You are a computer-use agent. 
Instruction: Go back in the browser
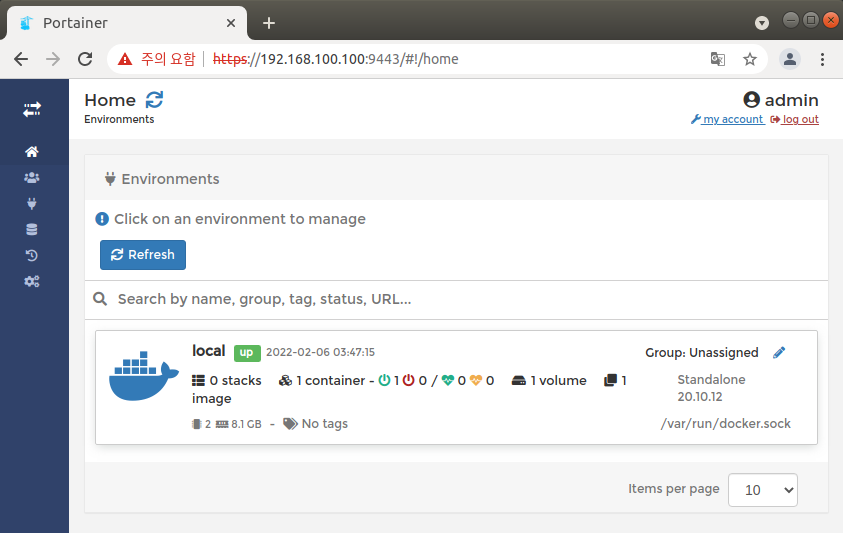(21, 59)
